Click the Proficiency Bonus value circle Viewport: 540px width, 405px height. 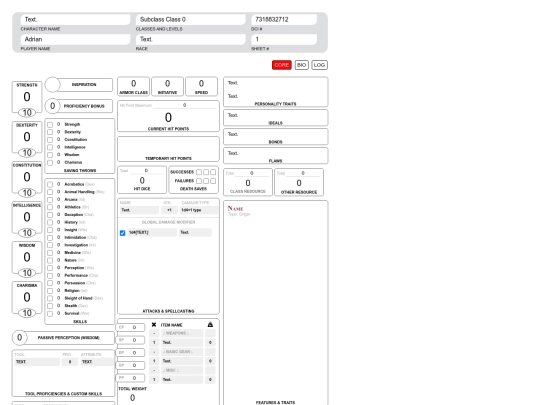coord(52,106)
